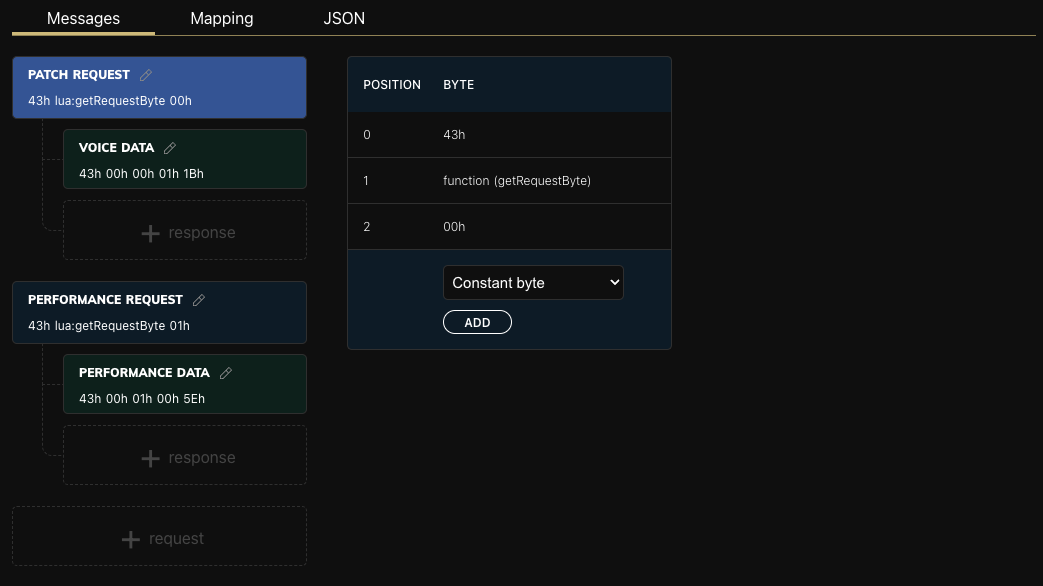Image resolution: width=1043 pixels, height=586 pixels.
Task: Edit the PATCH REQUEST name via pencil icon
Action: [144, 74]
